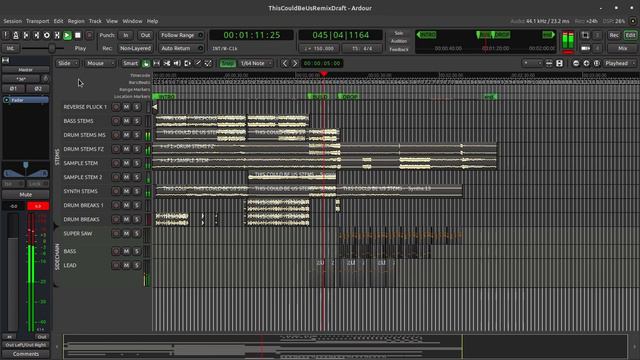This screenshot has width=640, height=360.
Task: Jump to session start icon
Action: [26, 36]
